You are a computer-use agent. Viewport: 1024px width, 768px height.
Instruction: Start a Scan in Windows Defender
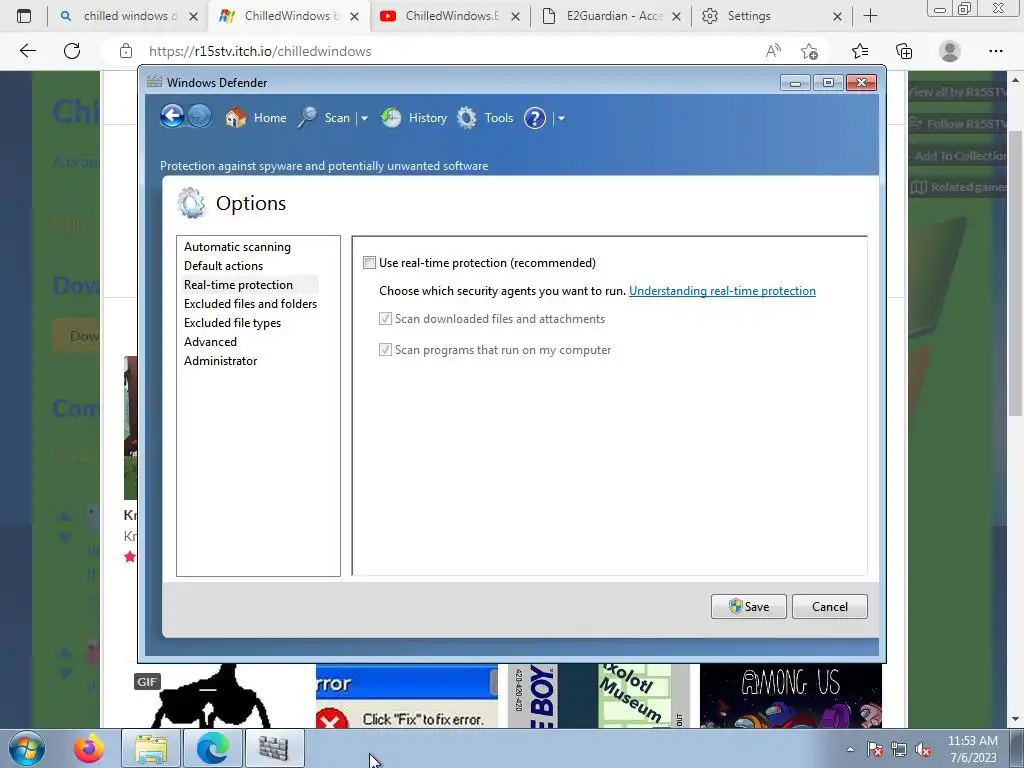[x=325, y=118]
